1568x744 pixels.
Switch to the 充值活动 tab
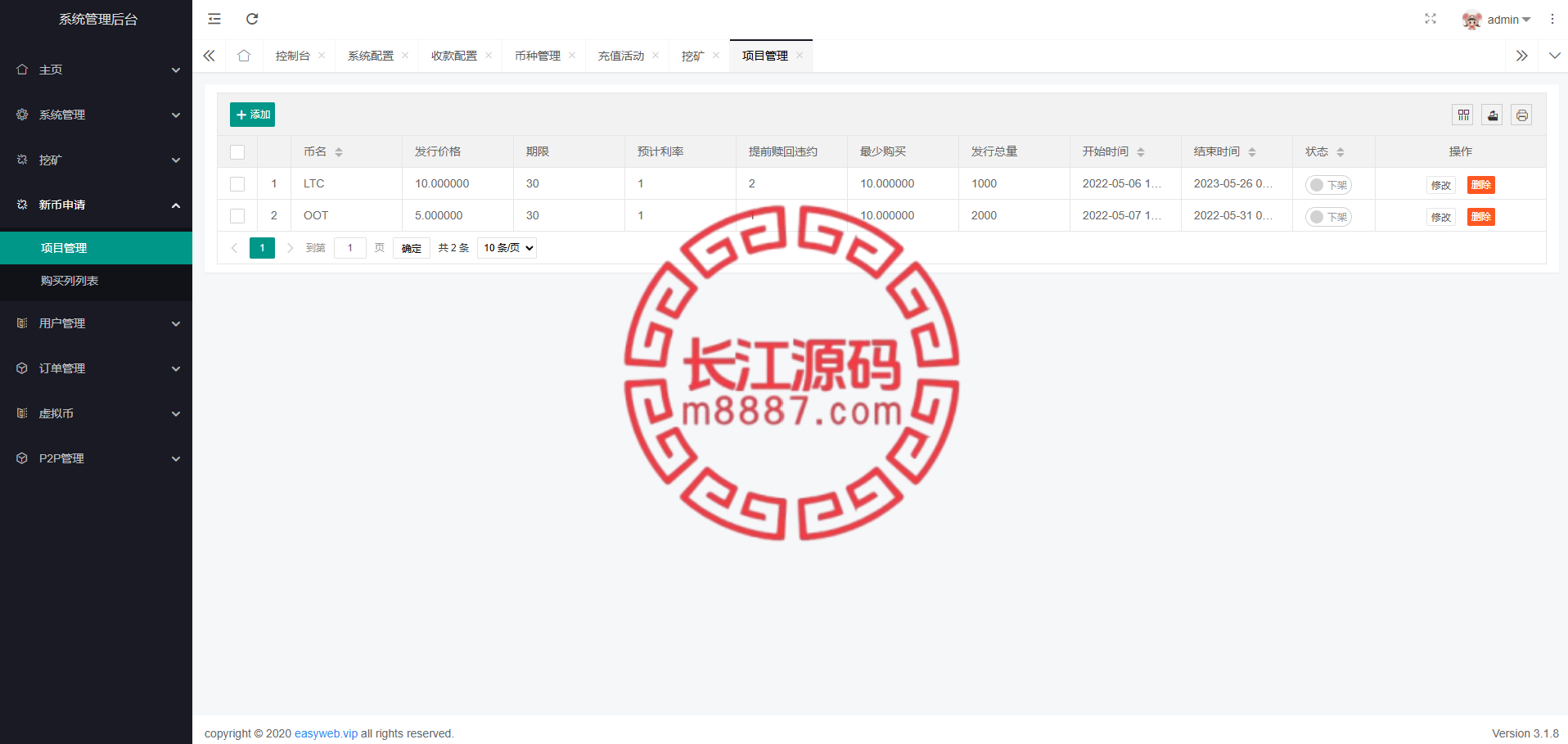(621, 56)
